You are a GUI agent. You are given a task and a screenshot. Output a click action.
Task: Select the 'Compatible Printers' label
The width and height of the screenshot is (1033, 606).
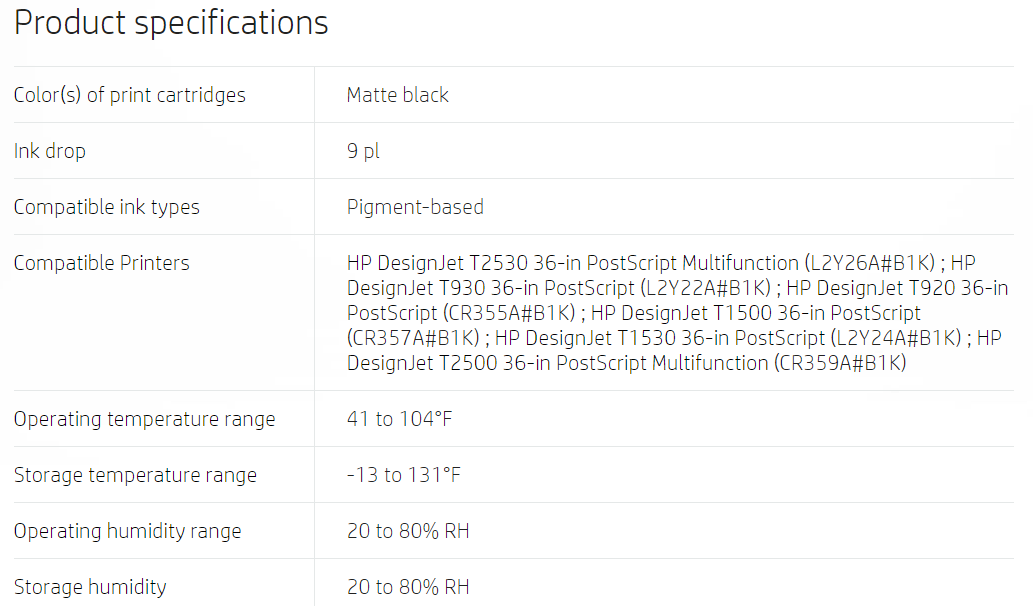101,263
